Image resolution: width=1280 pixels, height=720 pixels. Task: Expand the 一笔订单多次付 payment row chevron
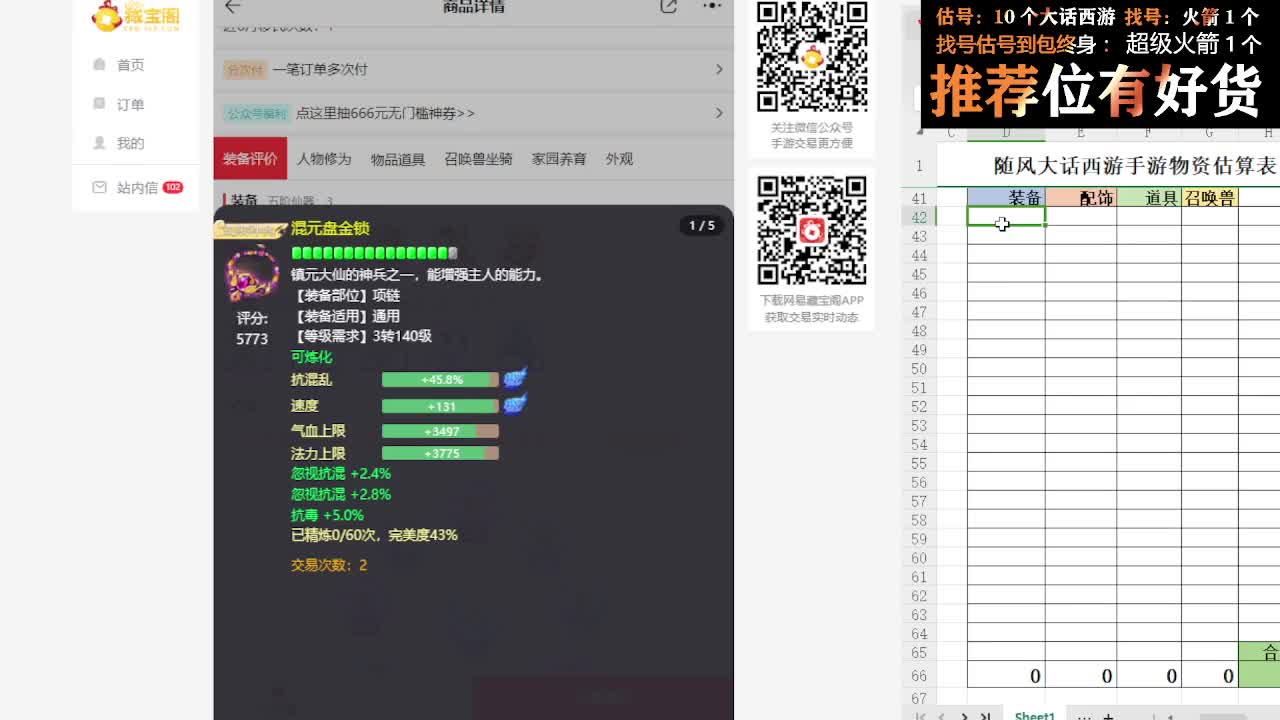tap(718, 71)
